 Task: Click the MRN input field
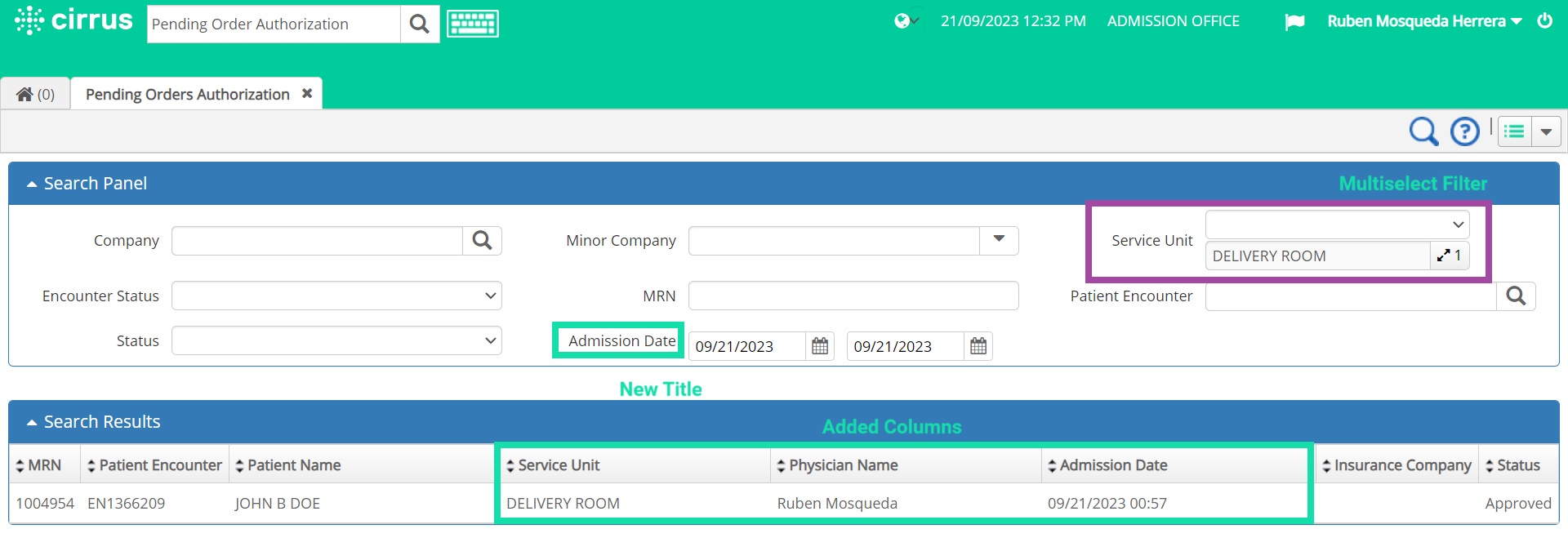[853, 296]
